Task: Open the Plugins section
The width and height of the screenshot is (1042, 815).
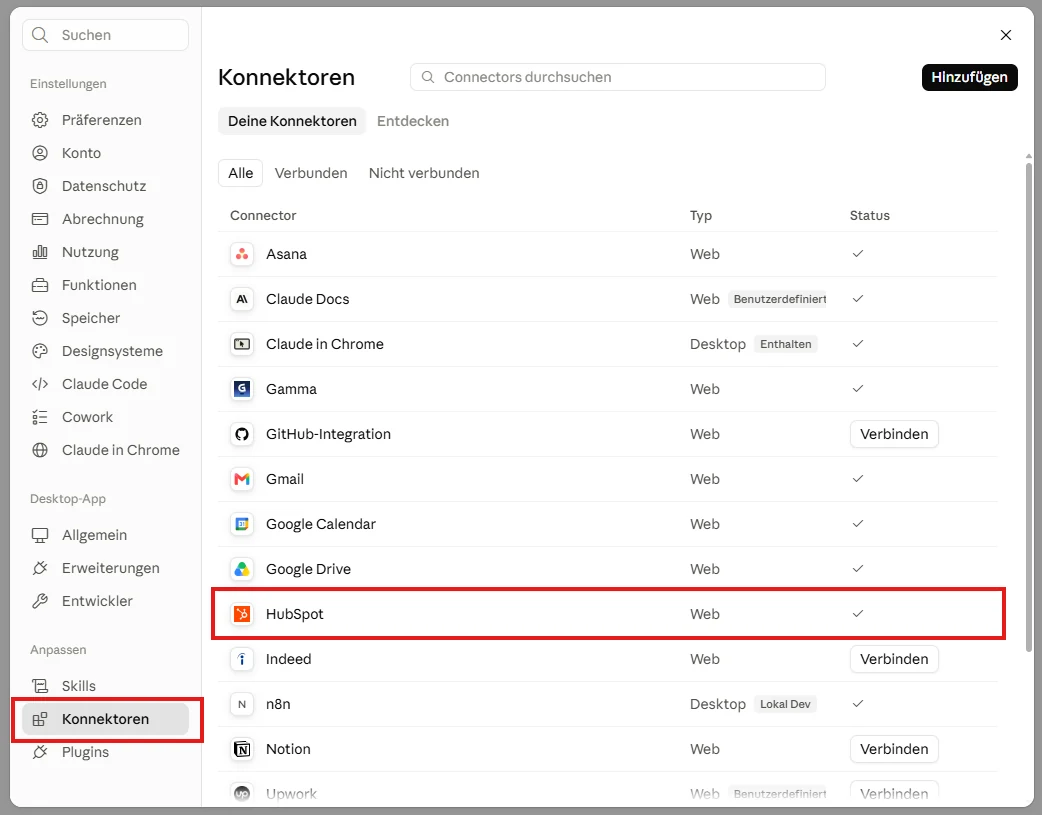Action: [x=105, y=752]
